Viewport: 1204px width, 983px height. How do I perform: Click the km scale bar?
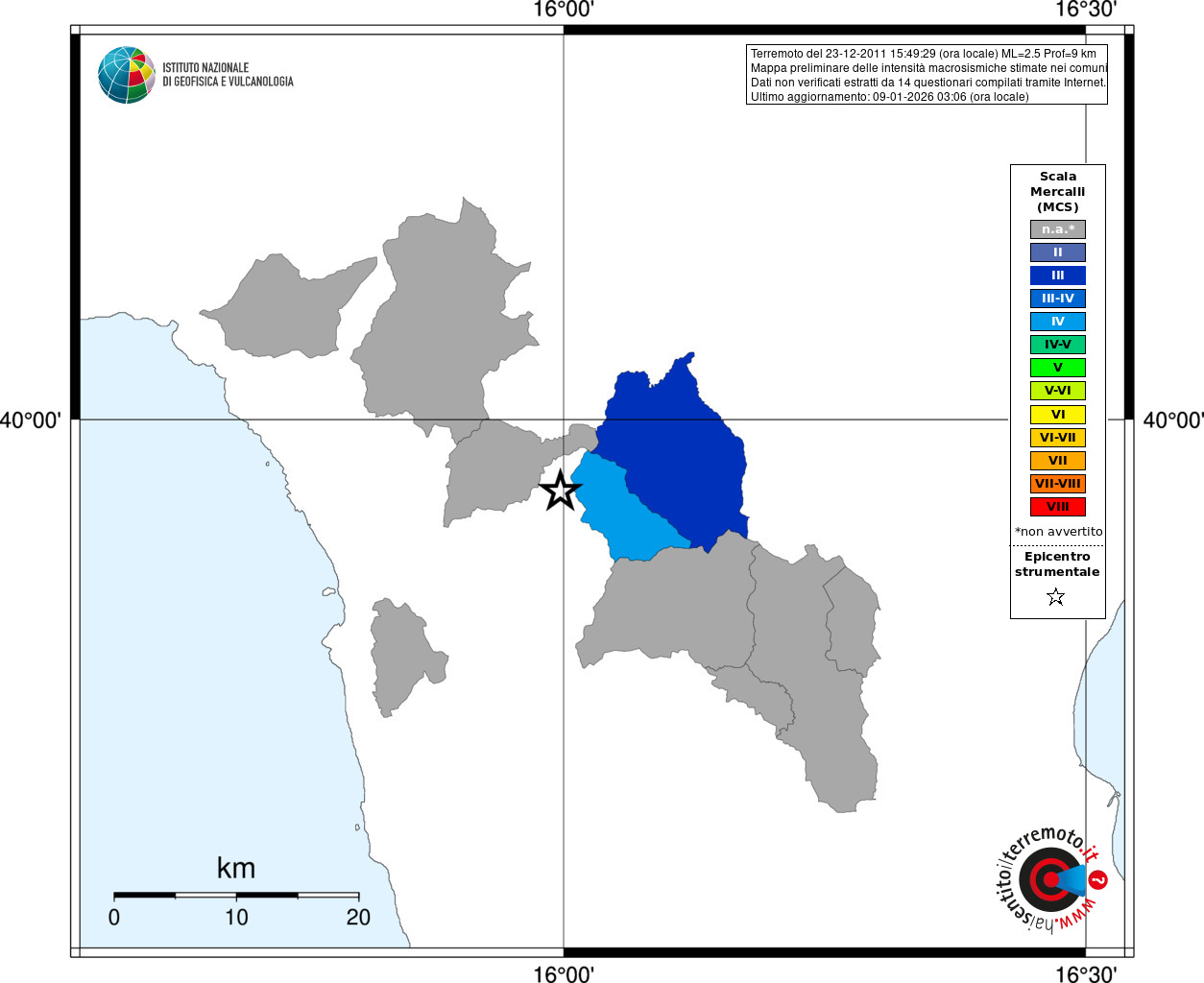(x=236, y=896)
